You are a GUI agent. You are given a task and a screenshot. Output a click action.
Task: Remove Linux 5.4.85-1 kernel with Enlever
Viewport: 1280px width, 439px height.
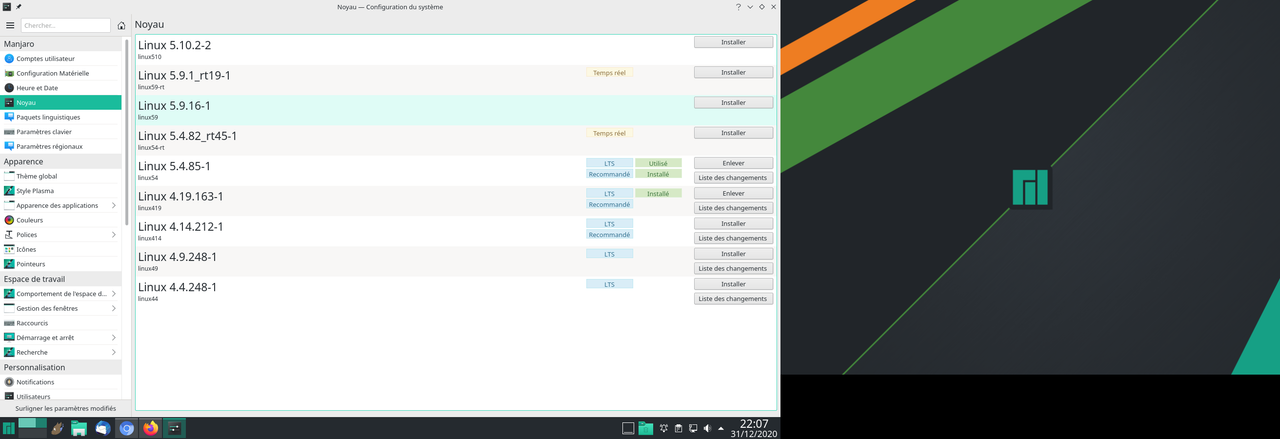(733, 163)
